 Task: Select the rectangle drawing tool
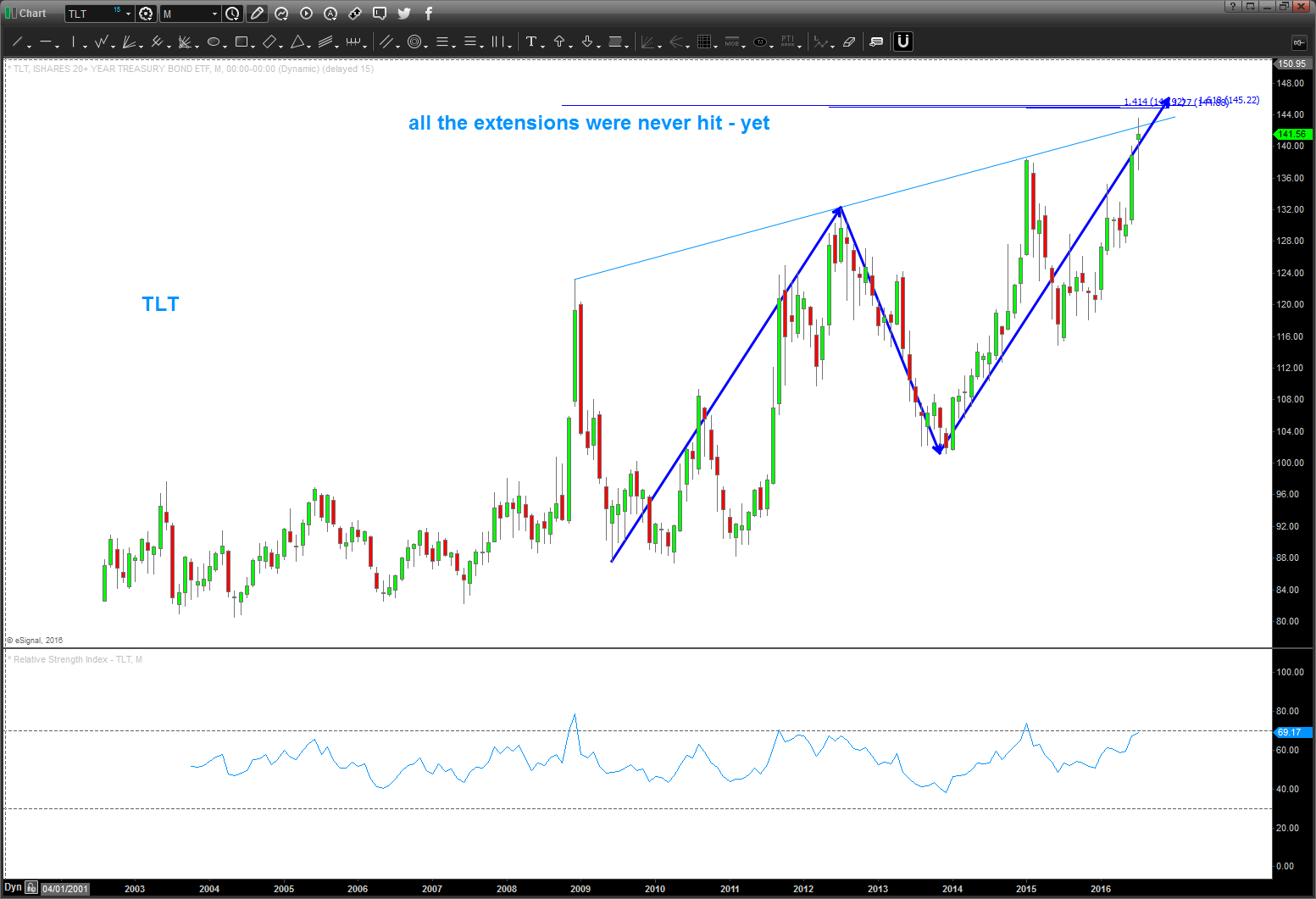pos(242,42)
